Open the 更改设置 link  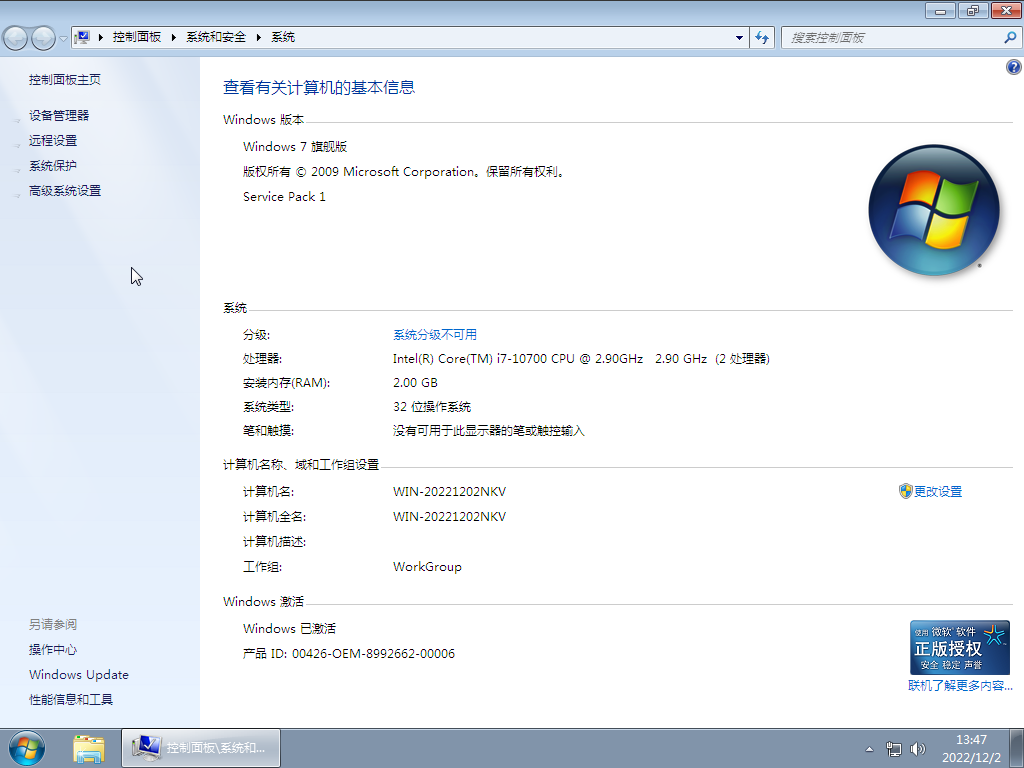[937, 491]
